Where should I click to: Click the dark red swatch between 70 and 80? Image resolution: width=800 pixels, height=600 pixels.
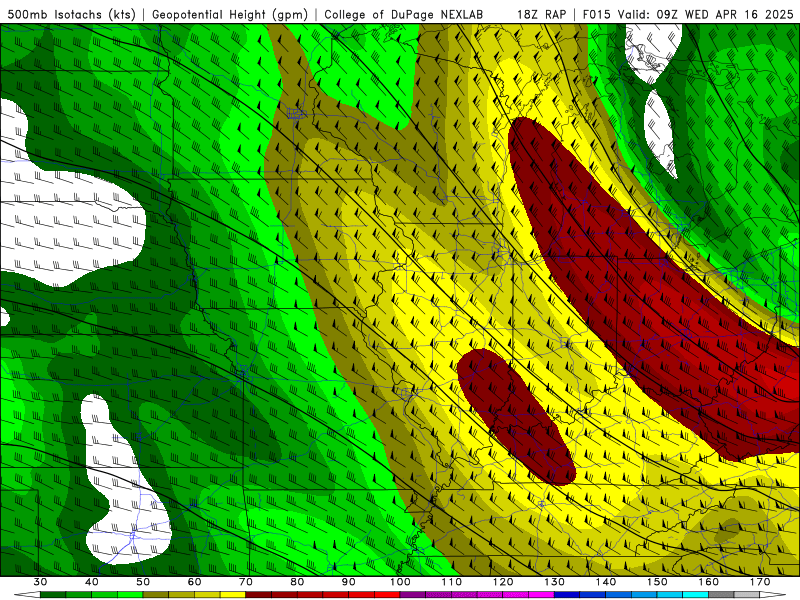pyautogui.click(x=259, y=595)
